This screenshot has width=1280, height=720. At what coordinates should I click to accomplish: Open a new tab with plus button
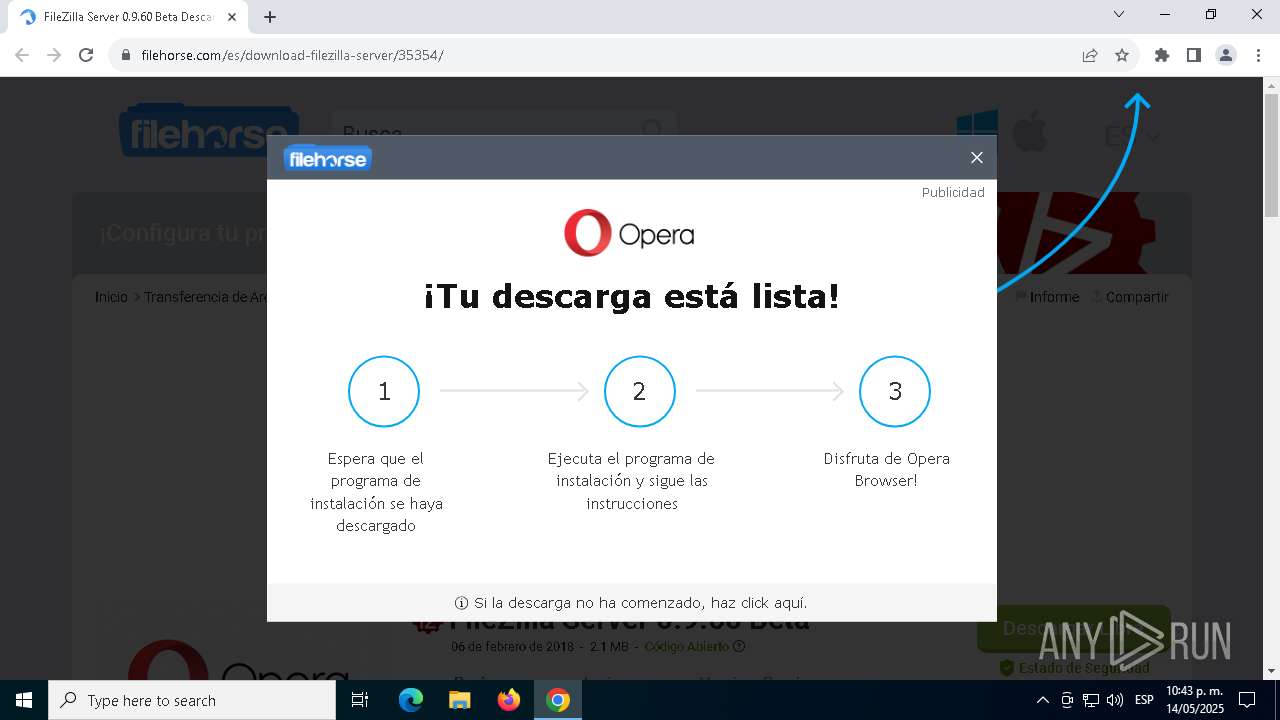(270, 17)
